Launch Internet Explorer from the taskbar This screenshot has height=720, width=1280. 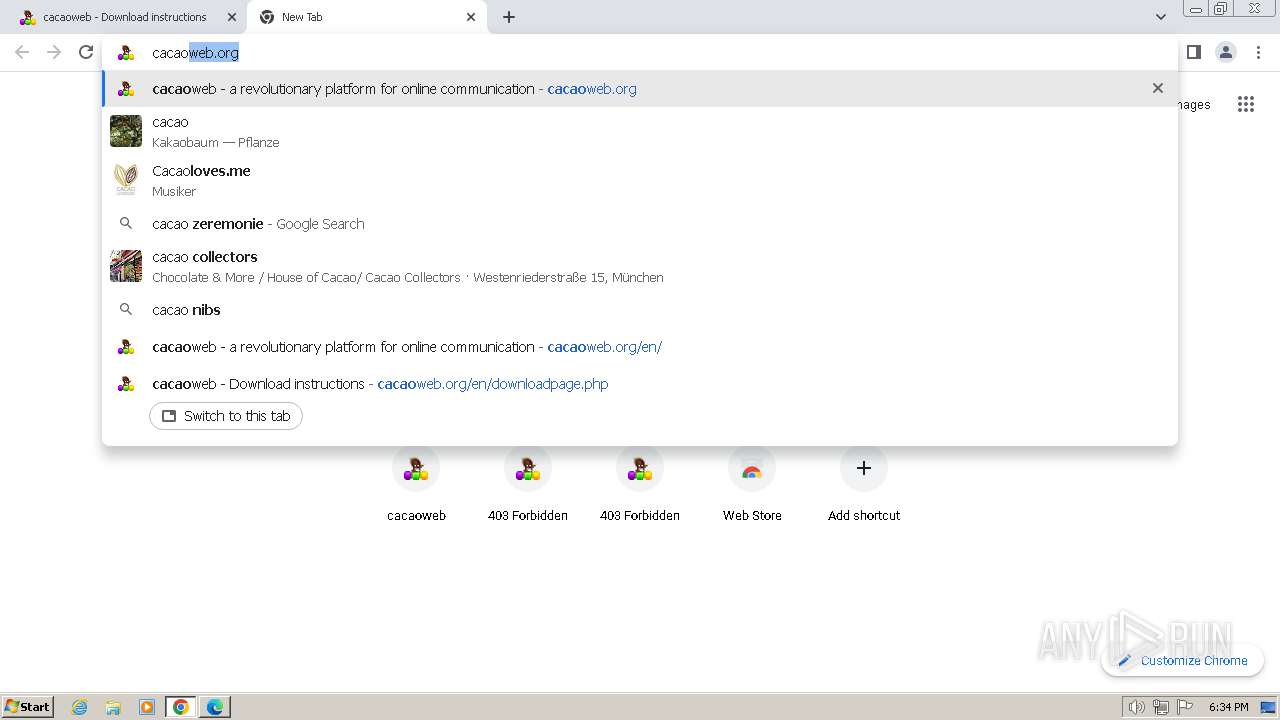[80, 707]
